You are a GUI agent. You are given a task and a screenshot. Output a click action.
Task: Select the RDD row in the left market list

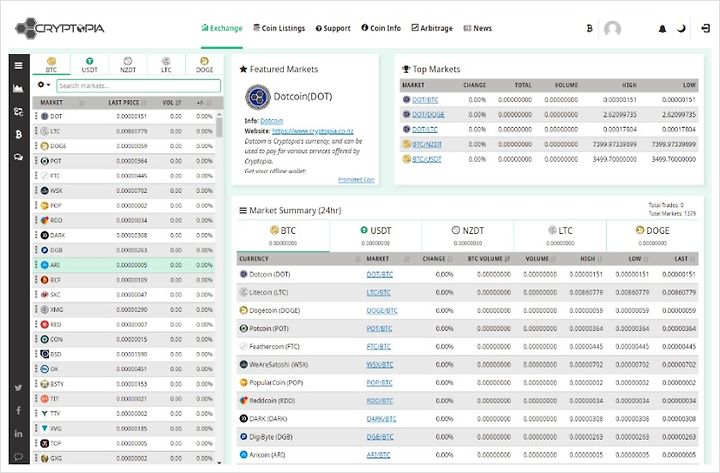click(124, 220)
